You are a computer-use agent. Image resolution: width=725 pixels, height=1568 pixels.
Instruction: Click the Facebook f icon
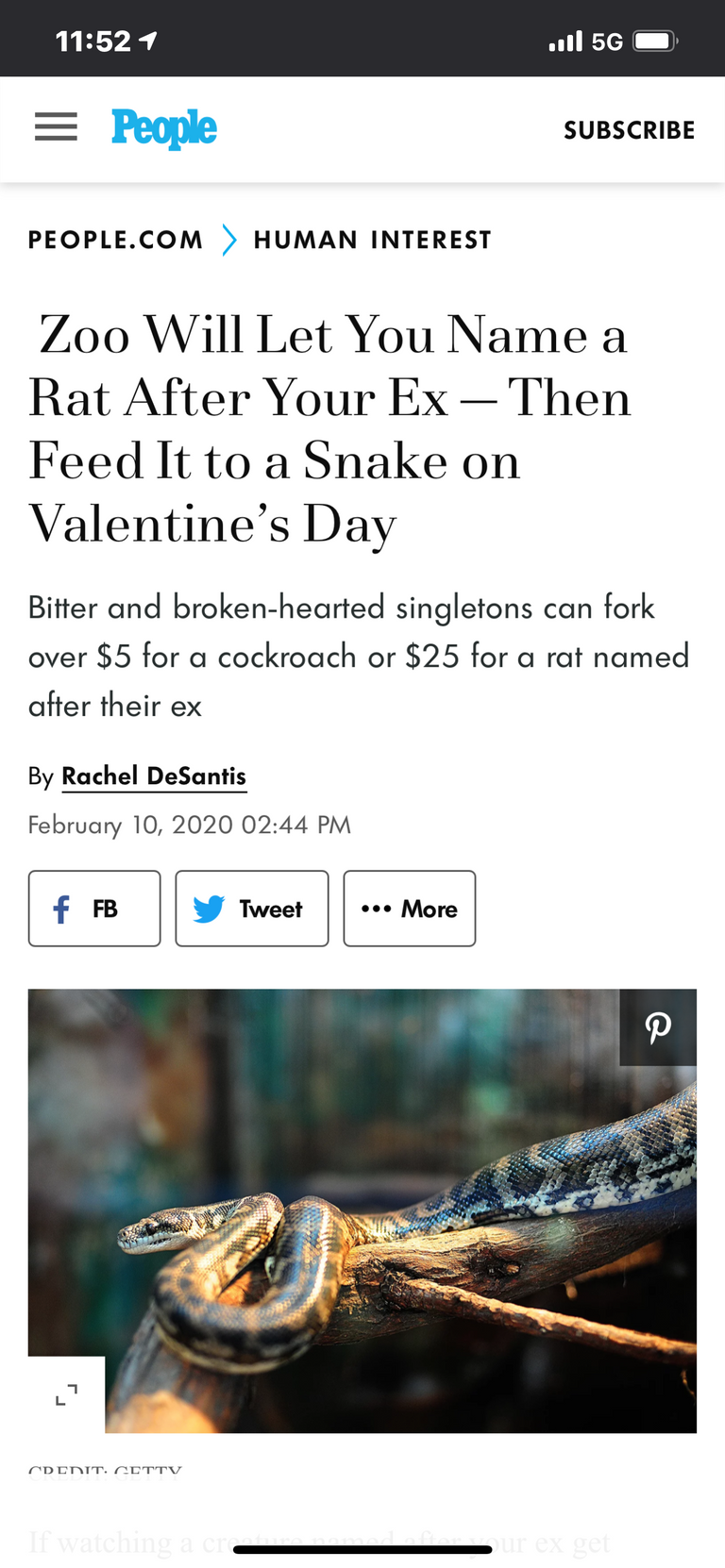tap(61, 909)
